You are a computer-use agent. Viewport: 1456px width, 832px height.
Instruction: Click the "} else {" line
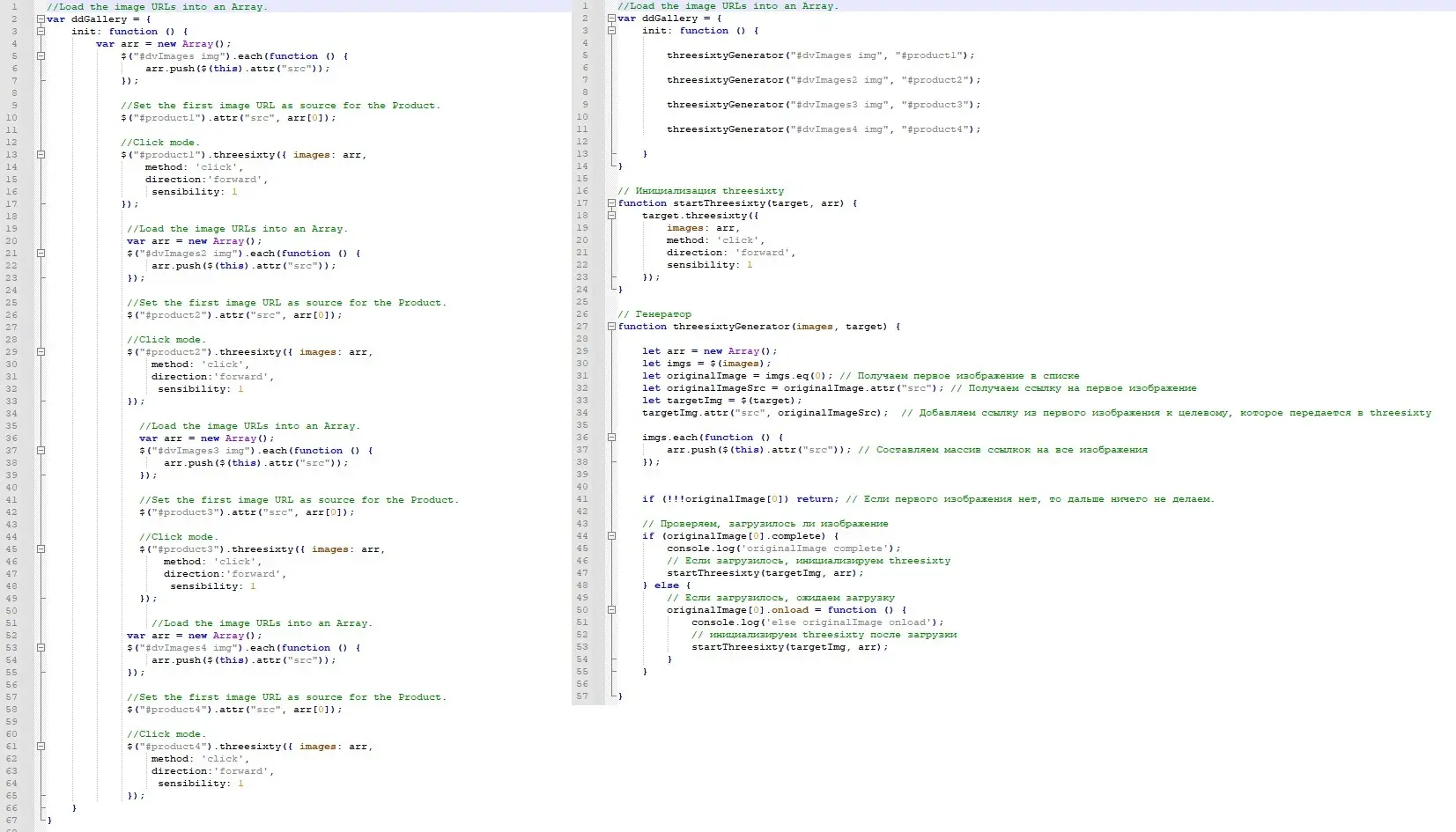667,585
